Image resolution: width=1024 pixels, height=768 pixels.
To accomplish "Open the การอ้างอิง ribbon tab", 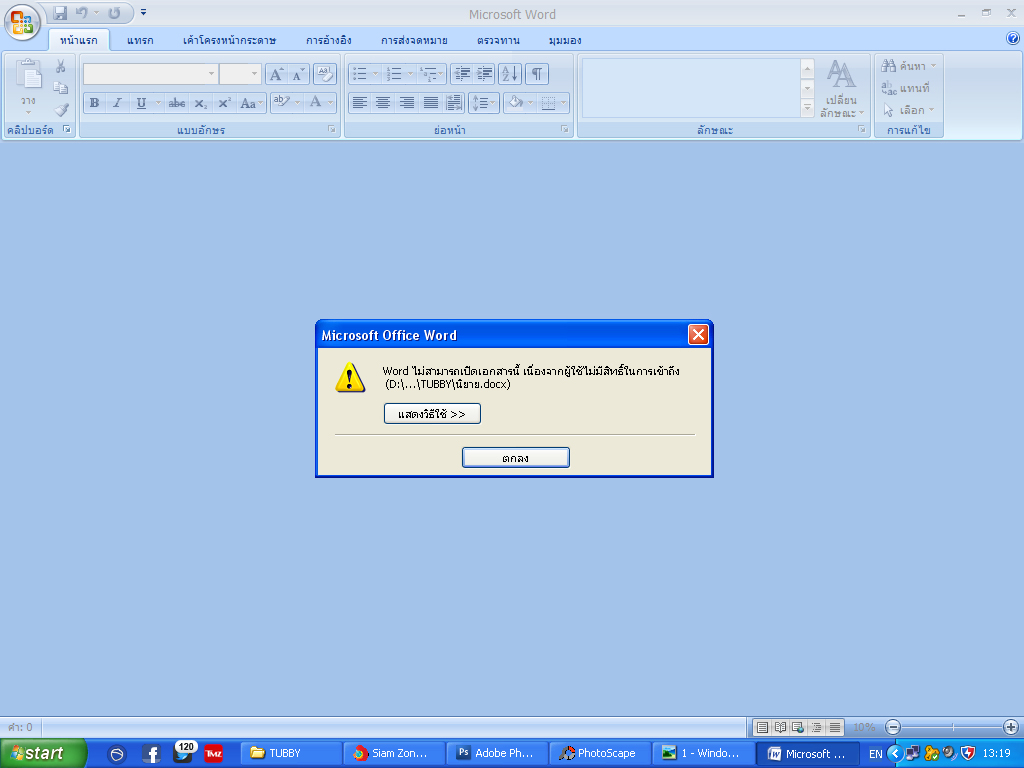I will (x=328, y=40).
